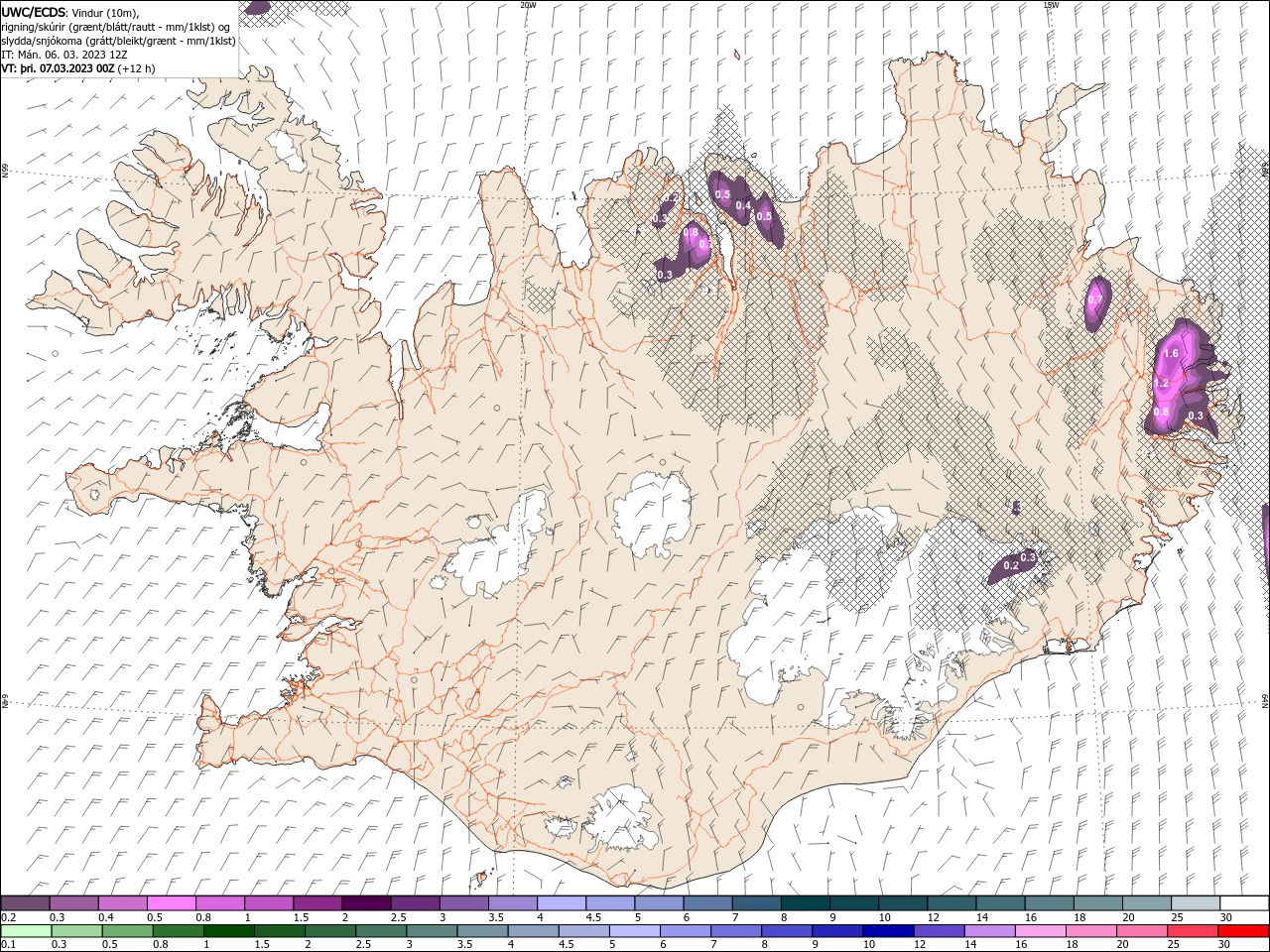Choose the violet rain-scale swatch at 12
This screenshot has width=1270, height=952.
(x=939, y=930)
